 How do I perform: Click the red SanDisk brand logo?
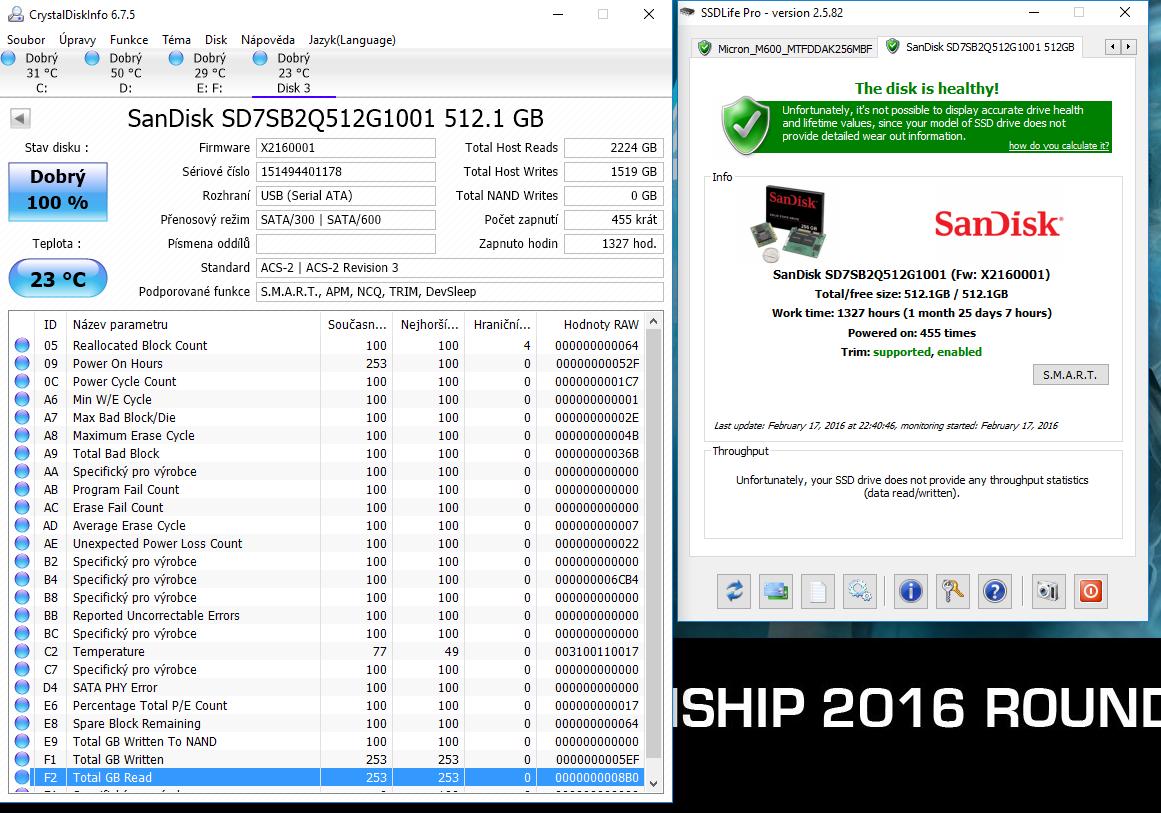click(998, 224)
